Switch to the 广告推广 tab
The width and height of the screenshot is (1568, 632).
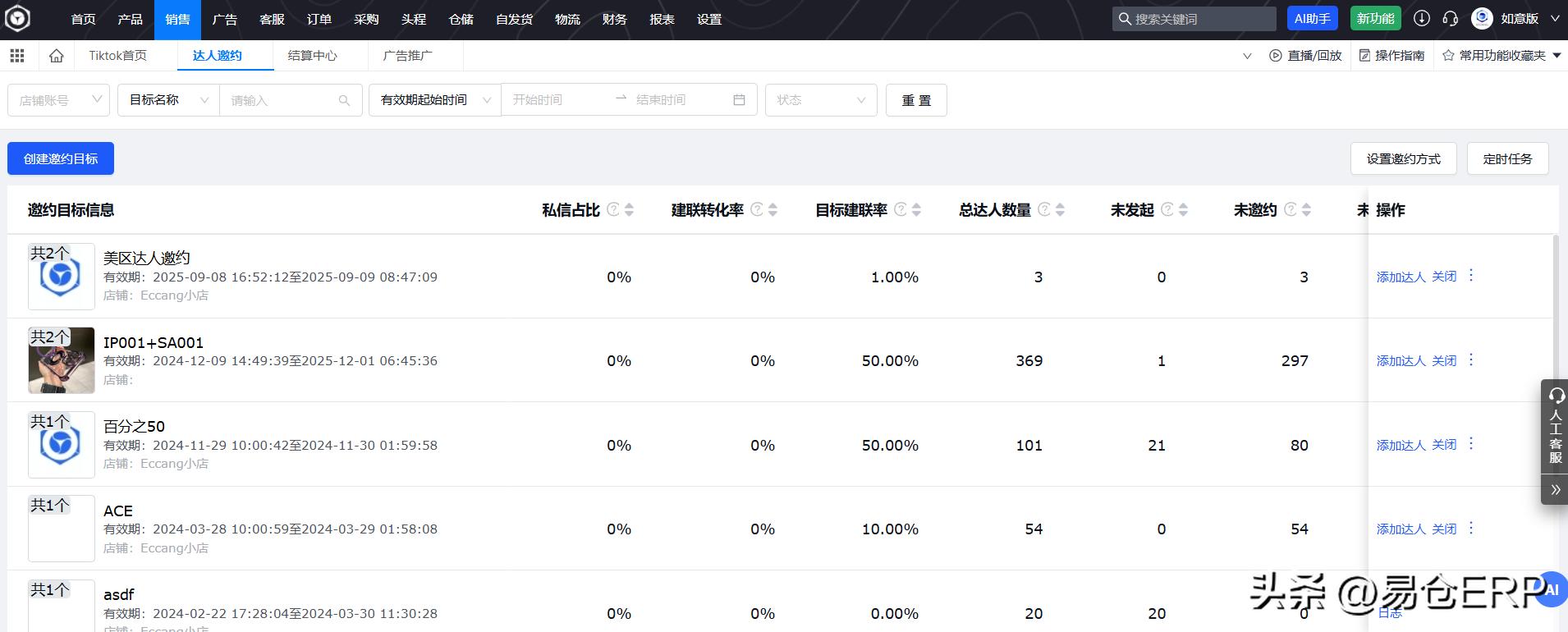click(408, 56)
